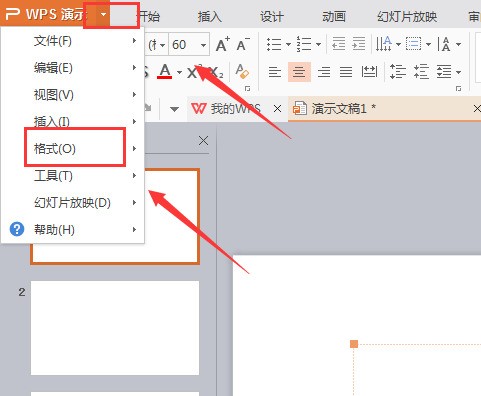Switch to the 动画 ribbon tab
This screenshot has width=481, height=396.
(334, 16)
